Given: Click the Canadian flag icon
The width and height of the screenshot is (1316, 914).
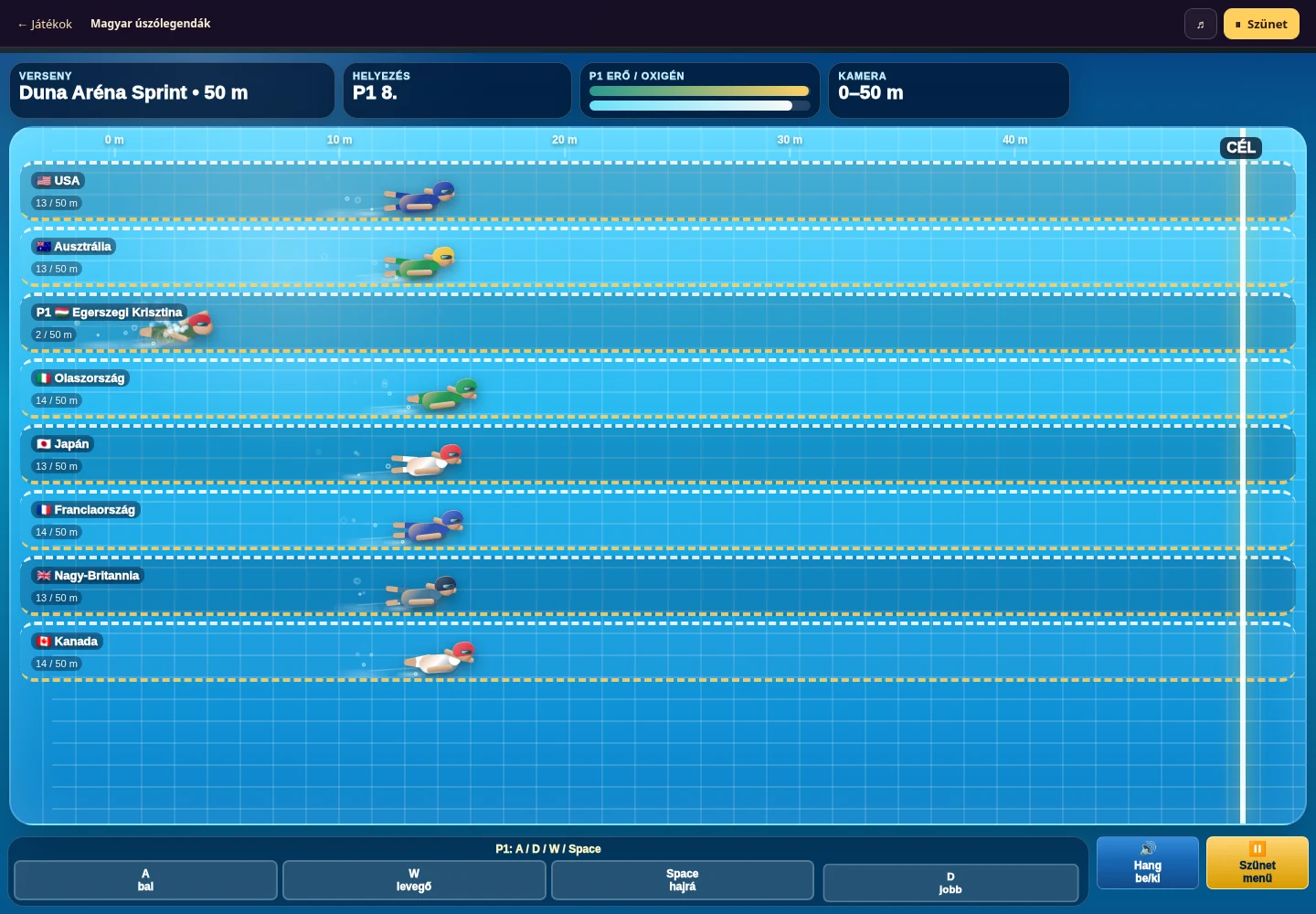Looking at the screenshot, I should pyautogui.click(x=44, y=642).
